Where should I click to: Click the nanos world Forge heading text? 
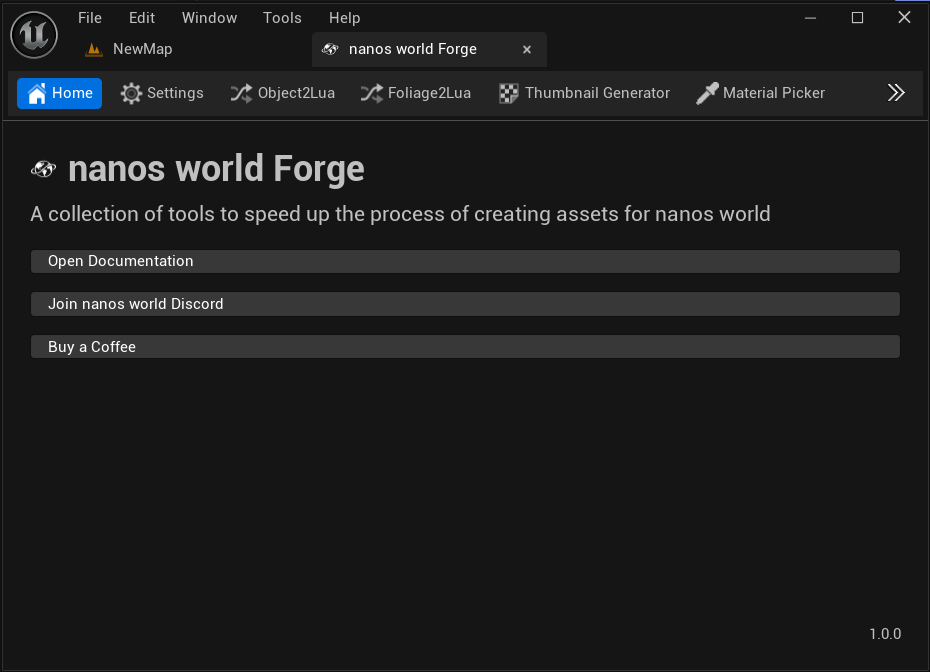[x=216, y=169]
